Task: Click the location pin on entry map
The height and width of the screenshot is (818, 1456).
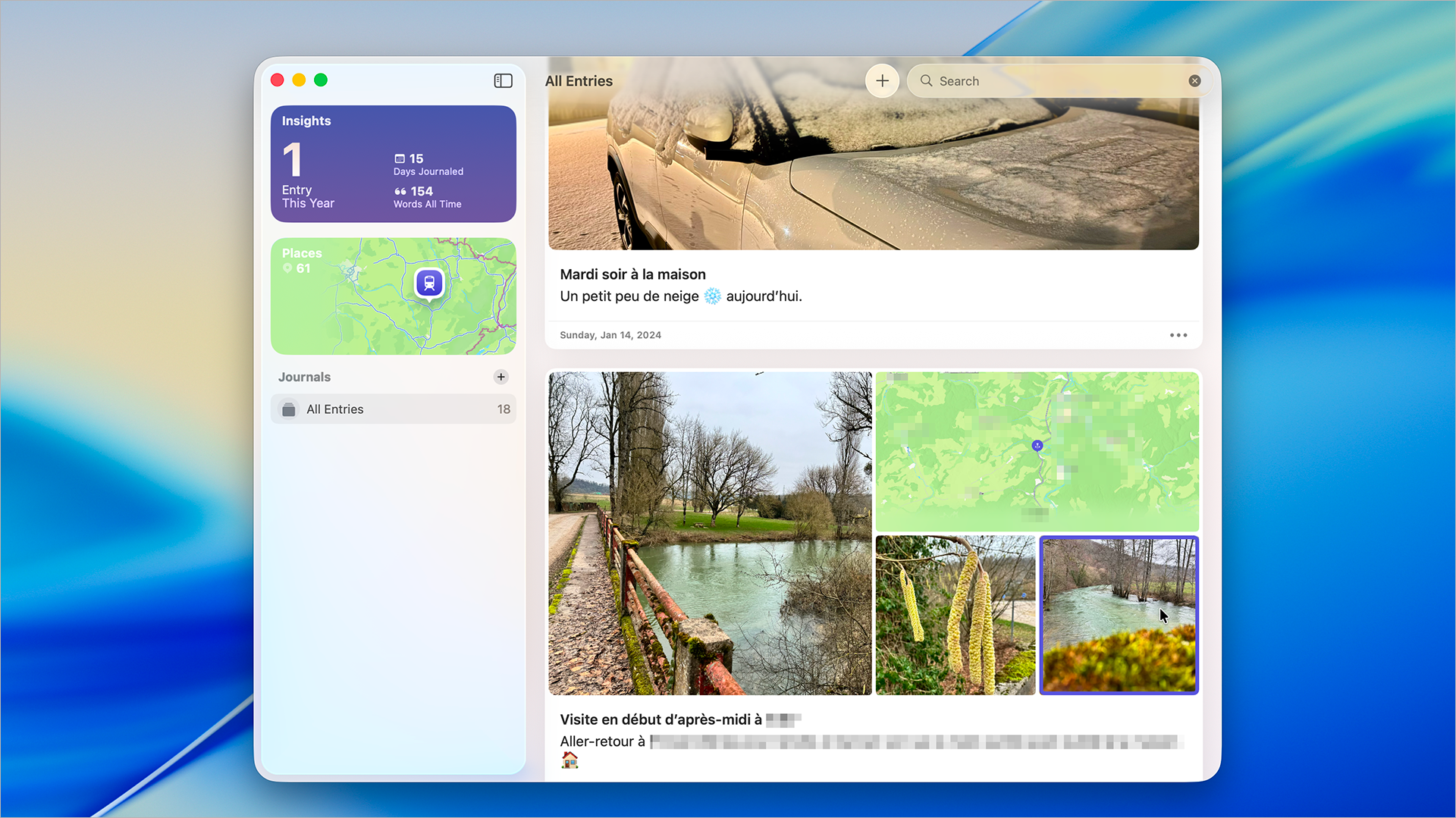Action: coord(1037,446)
